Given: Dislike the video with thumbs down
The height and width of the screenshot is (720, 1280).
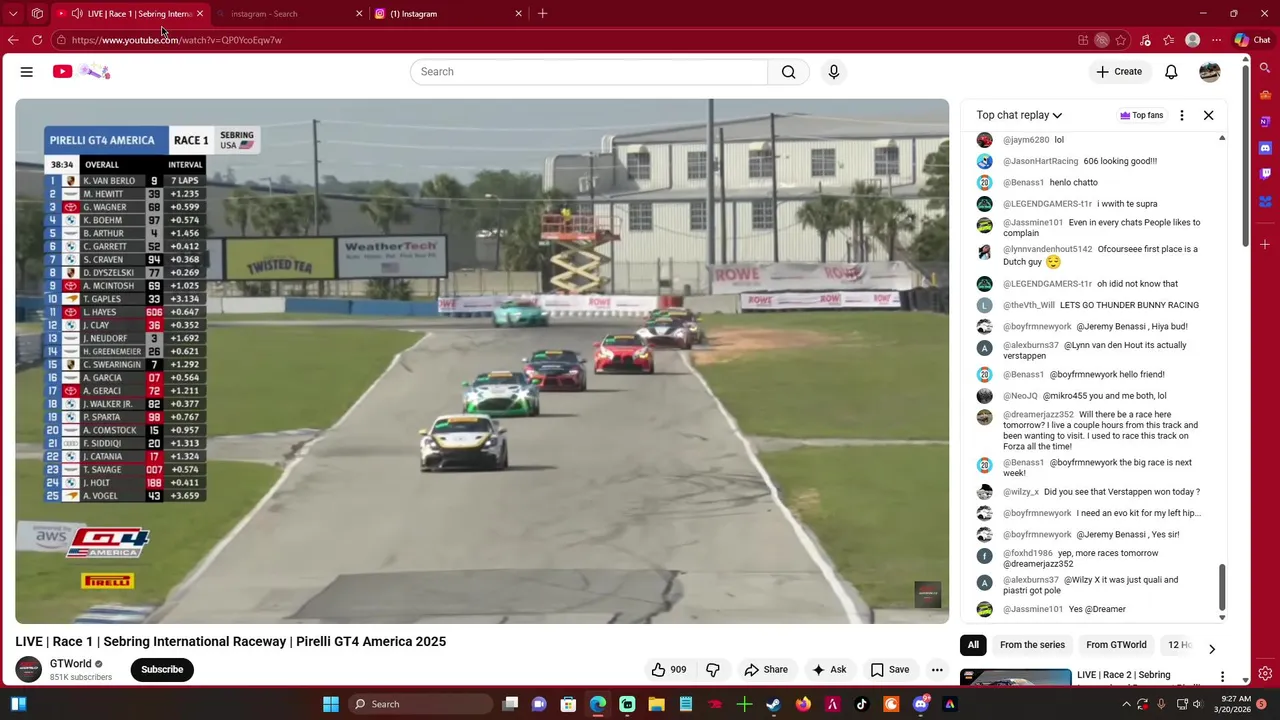Looking at the screenshot, I should coord(713,670).
